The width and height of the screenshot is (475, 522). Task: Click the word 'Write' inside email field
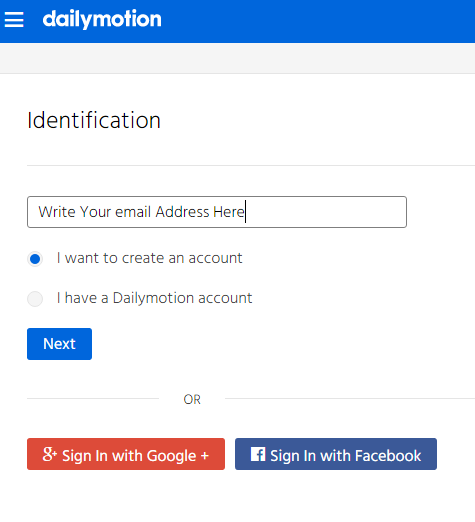click(x=57, y=212)
